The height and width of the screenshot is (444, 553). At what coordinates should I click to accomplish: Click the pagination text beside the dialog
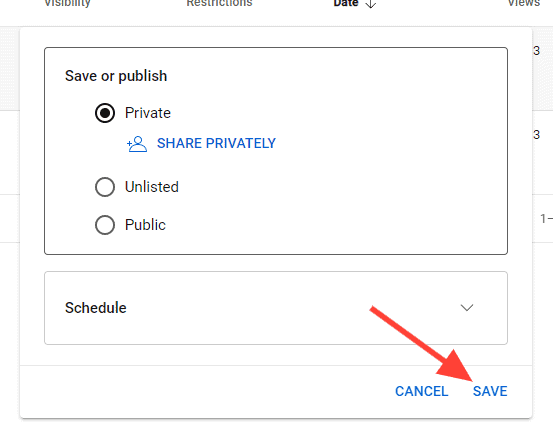[x=546, y=219]
